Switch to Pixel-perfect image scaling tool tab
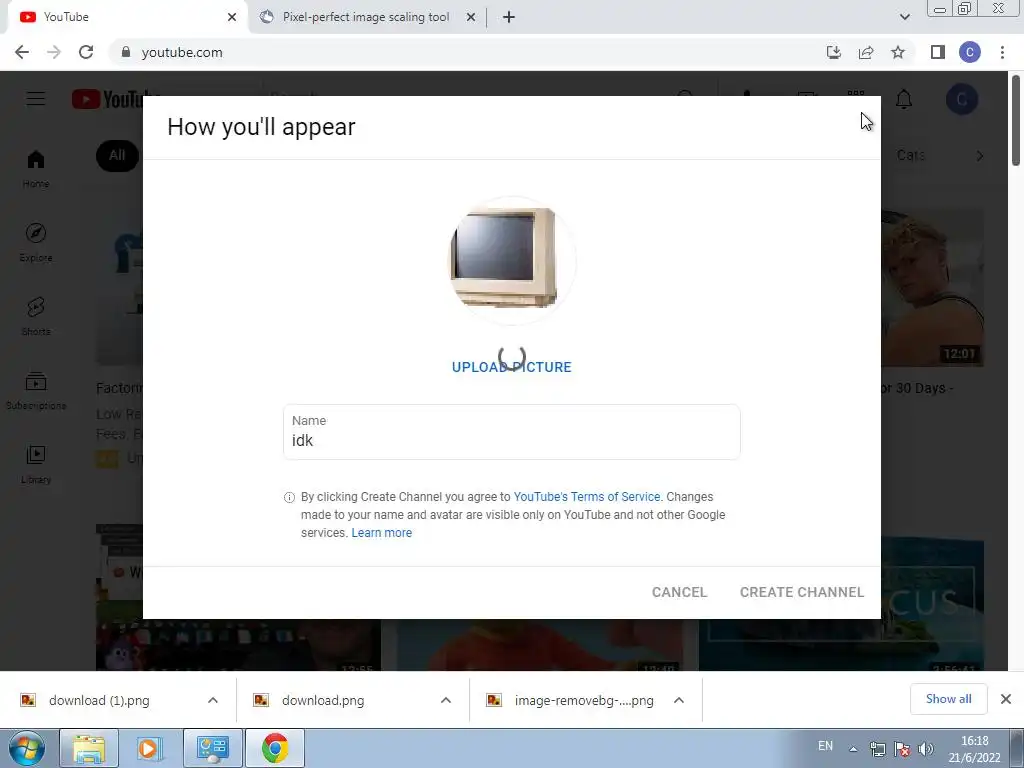The width and height of the screenshot is (1024, 768). 367,17
